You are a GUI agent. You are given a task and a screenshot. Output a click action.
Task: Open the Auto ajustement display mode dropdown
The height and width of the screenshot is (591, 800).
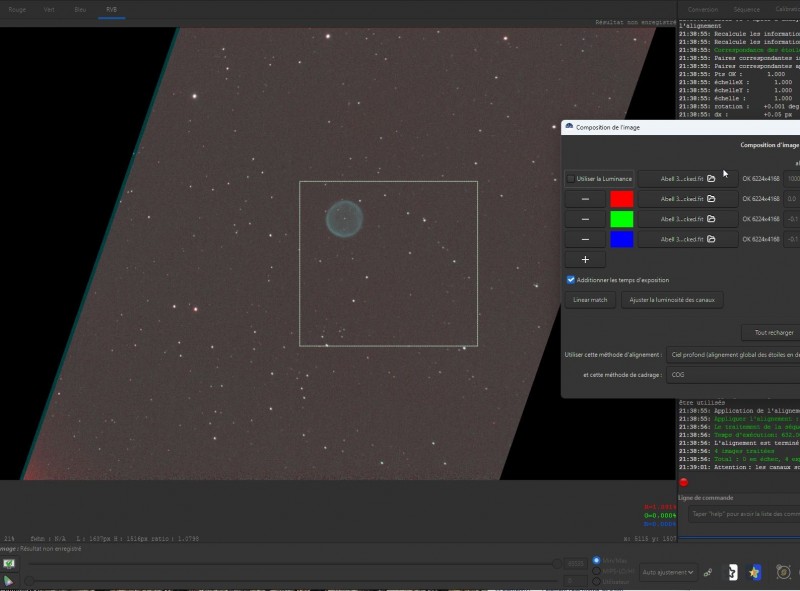pos(667,572)
